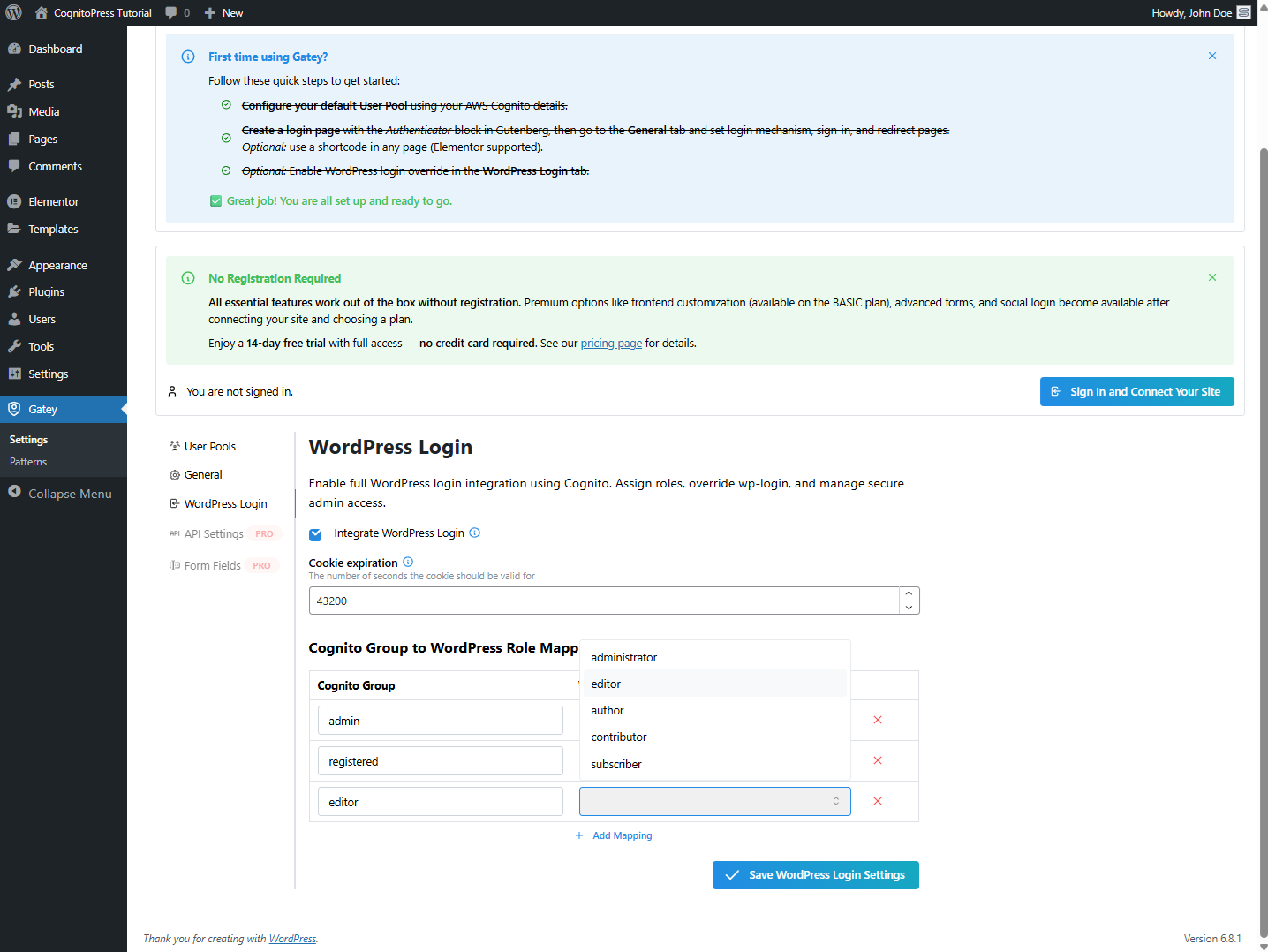Delete the admin mapping row
Image resolution: width=1268 pixels, height=952 pixels.
click(x=878, y=720)
